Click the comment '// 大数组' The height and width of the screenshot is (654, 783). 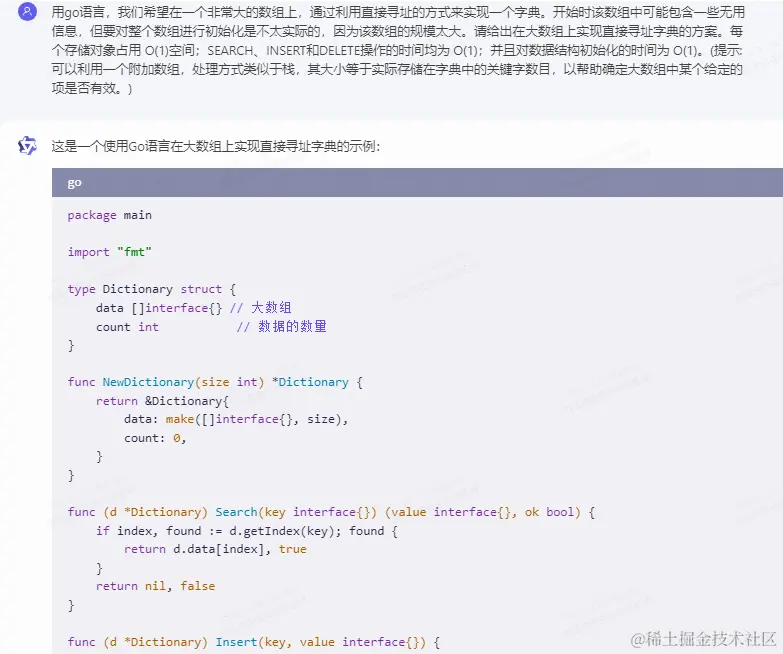261,308
